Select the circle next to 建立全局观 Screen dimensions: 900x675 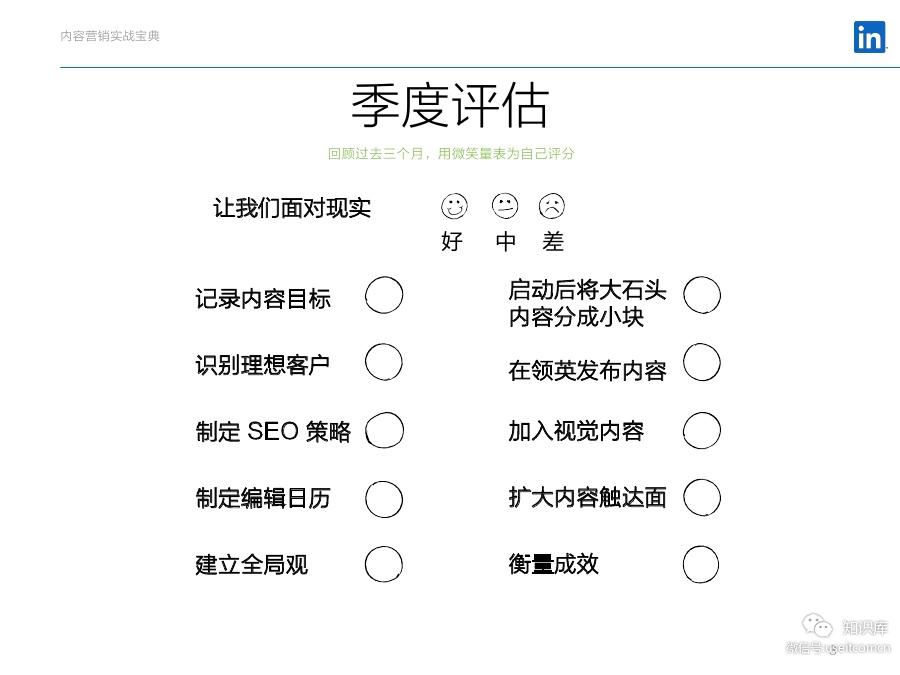[x=384, y=565]
